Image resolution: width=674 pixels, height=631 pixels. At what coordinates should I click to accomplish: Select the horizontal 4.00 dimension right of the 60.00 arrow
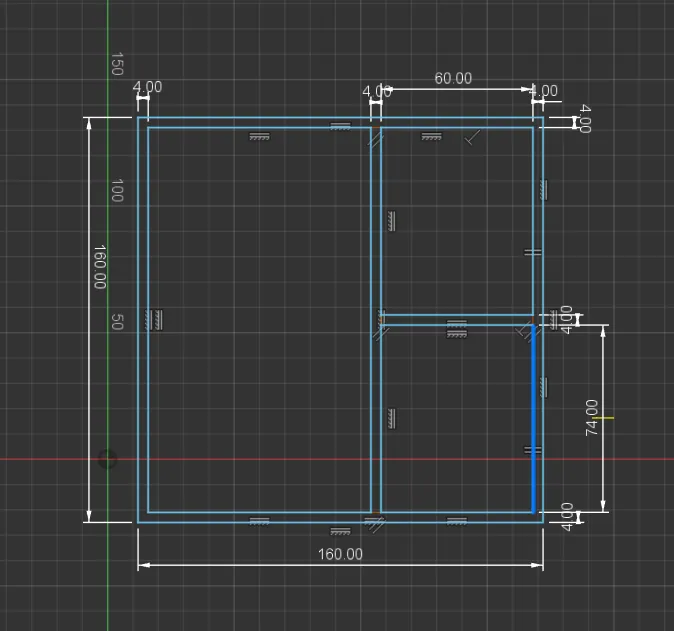click(x=544, y=91)
